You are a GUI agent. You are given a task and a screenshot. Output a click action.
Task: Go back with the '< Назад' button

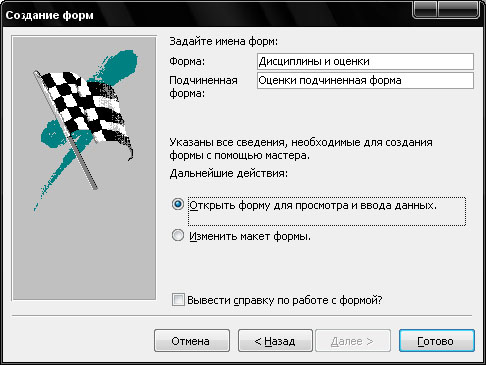point(275,341)
